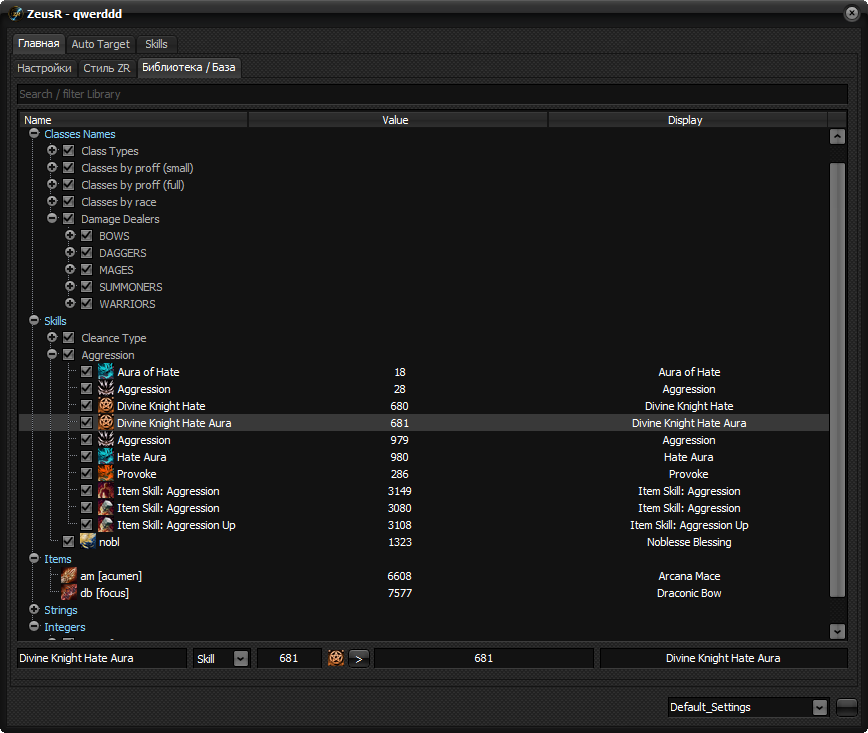Click the db [focus] Draconic Bow icon
This screenshot has width=868, height=733.
click(69, 592)
